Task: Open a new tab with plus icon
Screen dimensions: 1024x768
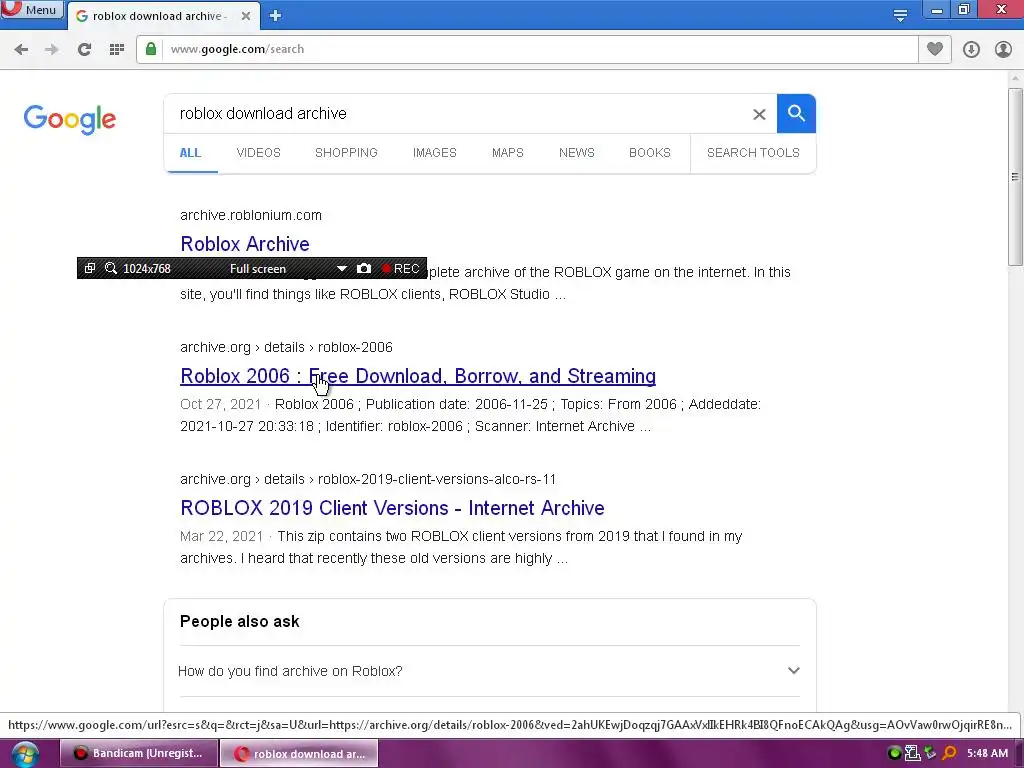Action: point(275,16)
